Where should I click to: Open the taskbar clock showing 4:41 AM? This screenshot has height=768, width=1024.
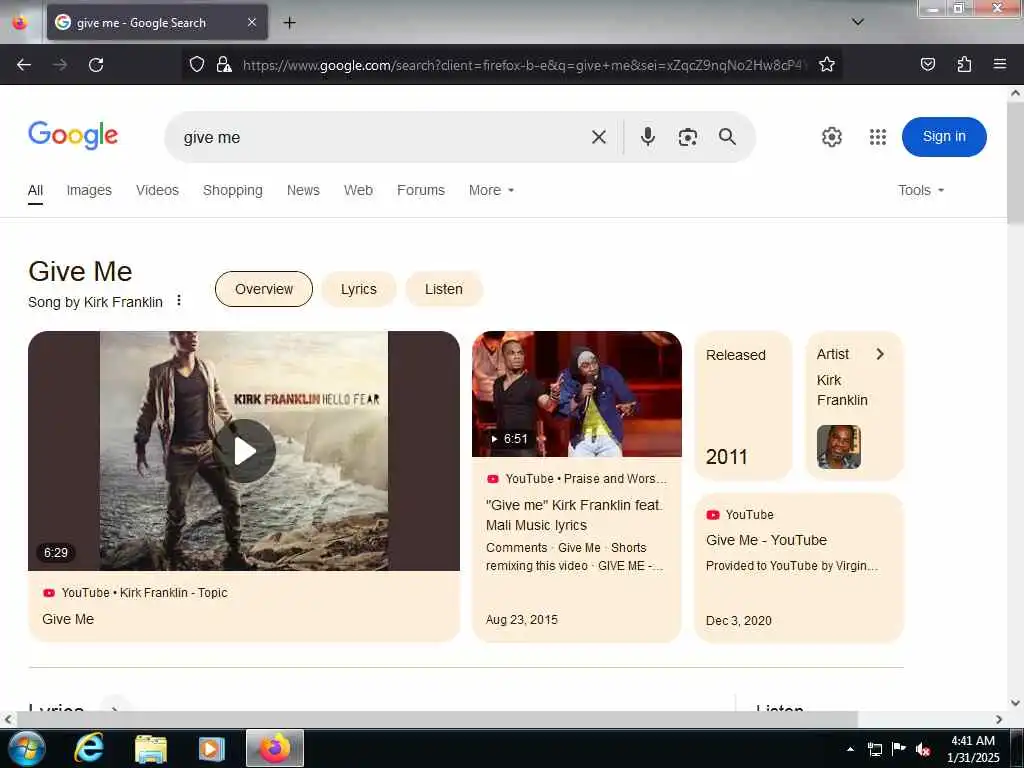973,749
